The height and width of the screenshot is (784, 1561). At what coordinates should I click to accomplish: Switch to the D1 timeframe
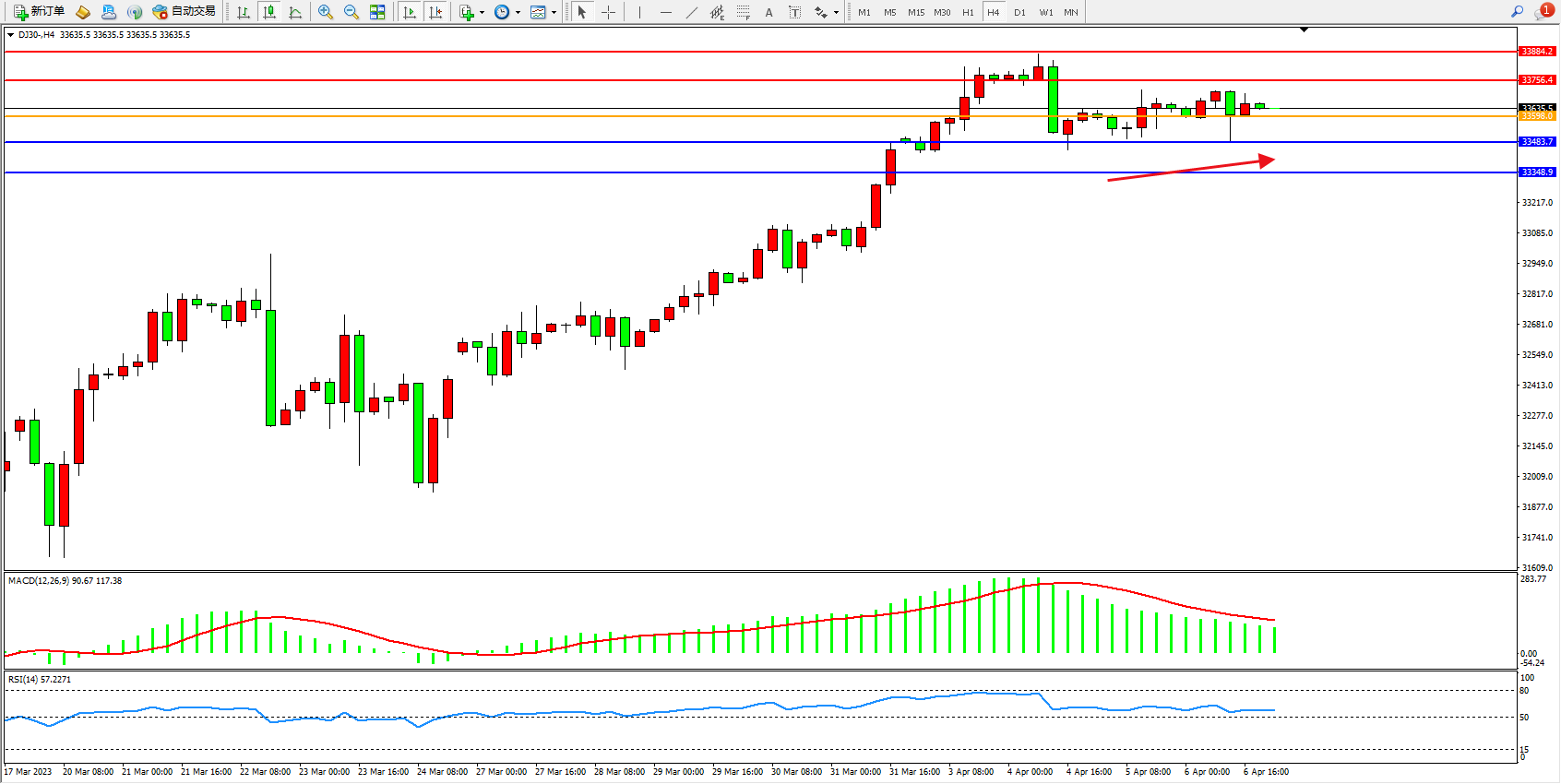(x=1019, y=12)
